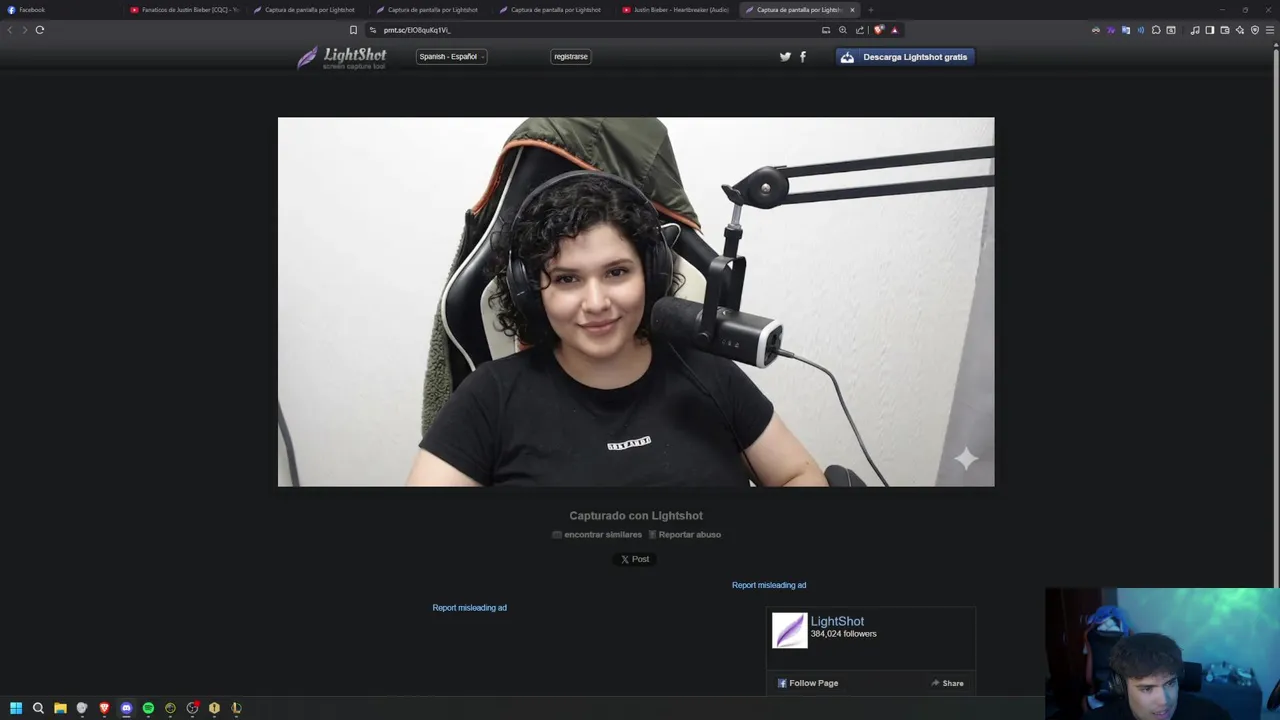
Task: Open LightShot Twitter page icon
Action: 785,57
